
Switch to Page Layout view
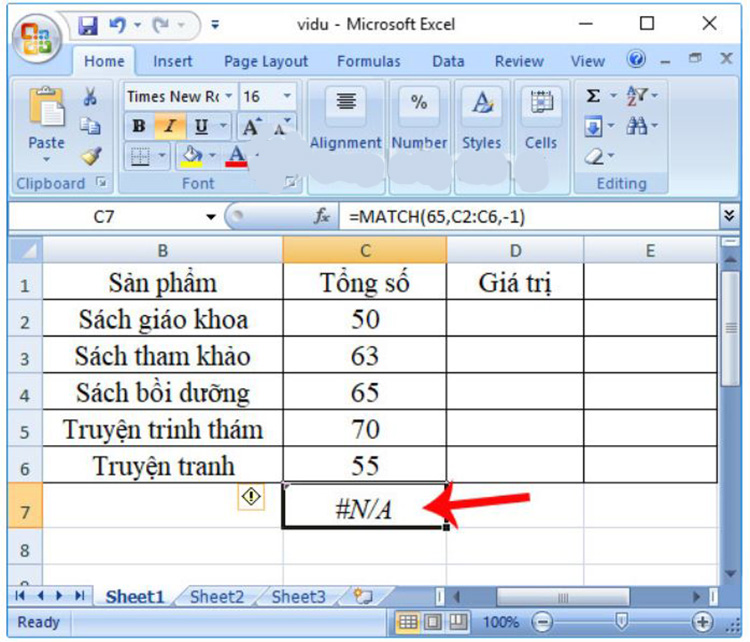[433, 622]
